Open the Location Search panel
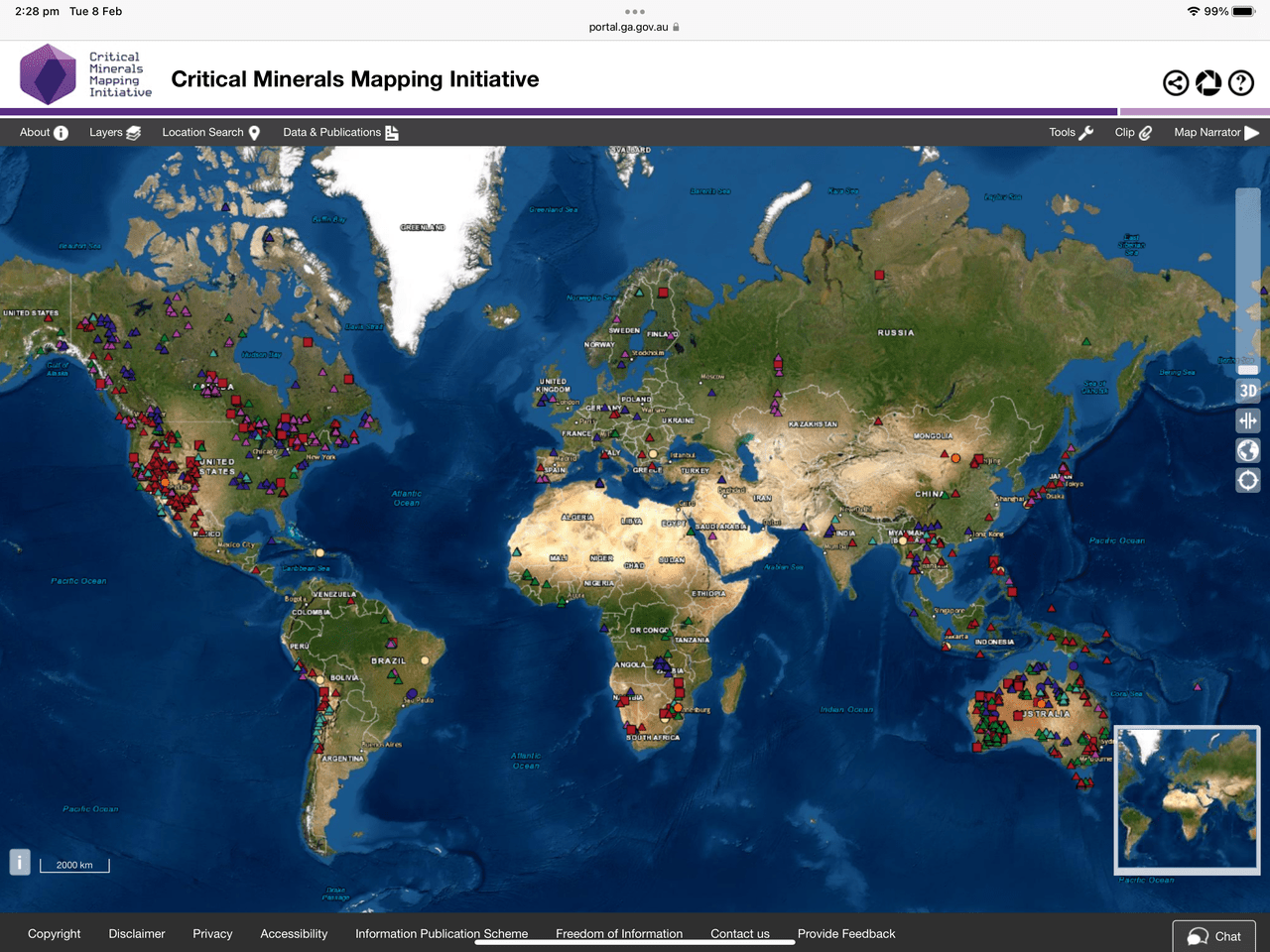This screenshot has height=952, width=1270. pos(210,132)
